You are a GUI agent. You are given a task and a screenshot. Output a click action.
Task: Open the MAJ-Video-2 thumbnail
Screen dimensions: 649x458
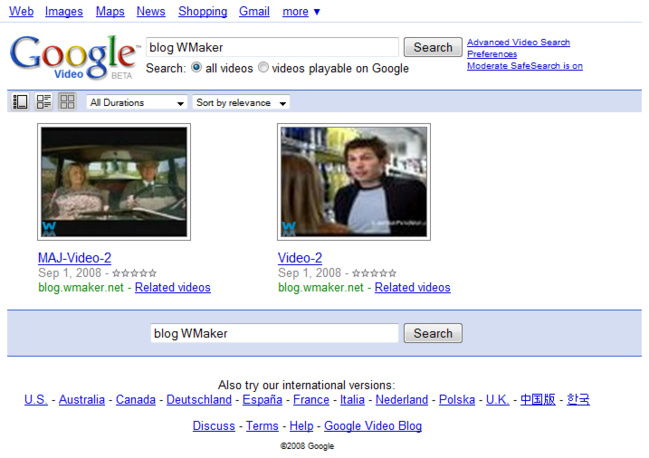pyautogui.click(x=113, y=182)
